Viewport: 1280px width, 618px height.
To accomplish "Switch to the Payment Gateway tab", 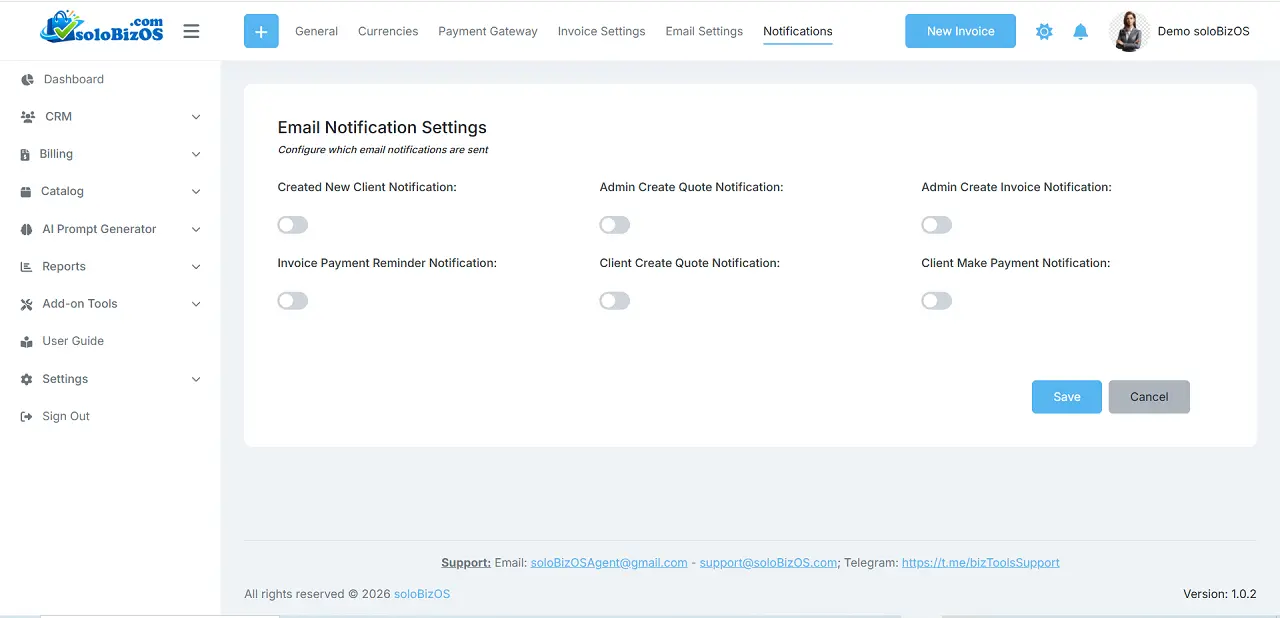I will click(x=488, y=31).
